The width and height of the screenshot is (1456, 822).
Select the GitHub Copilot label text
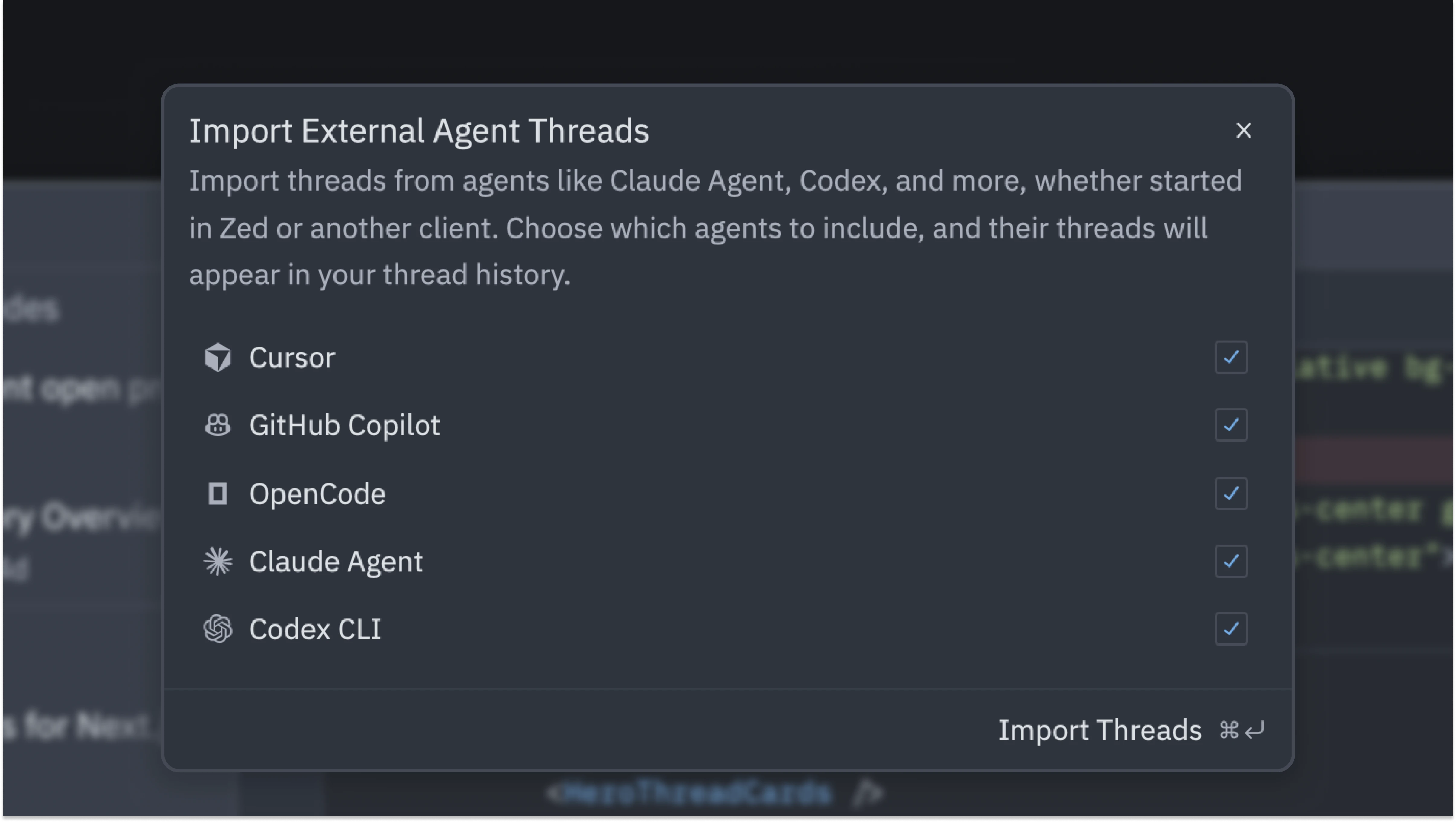pyautogui.click(x=344, y=426)
